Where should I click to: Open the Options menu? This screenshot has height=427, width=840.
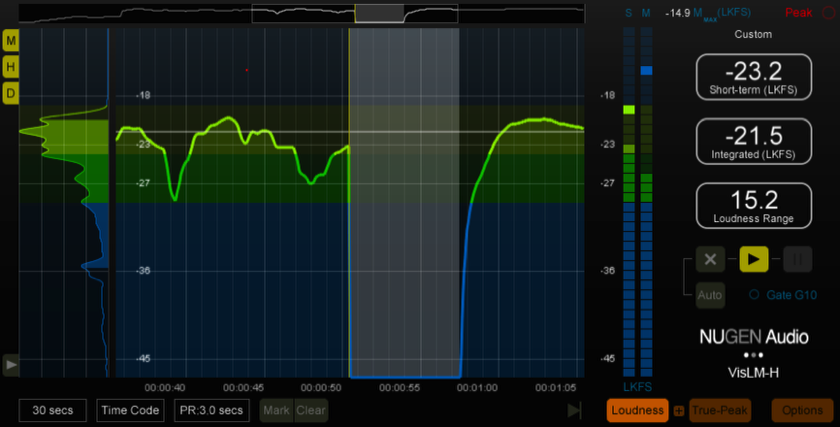[x=802, y=410]
